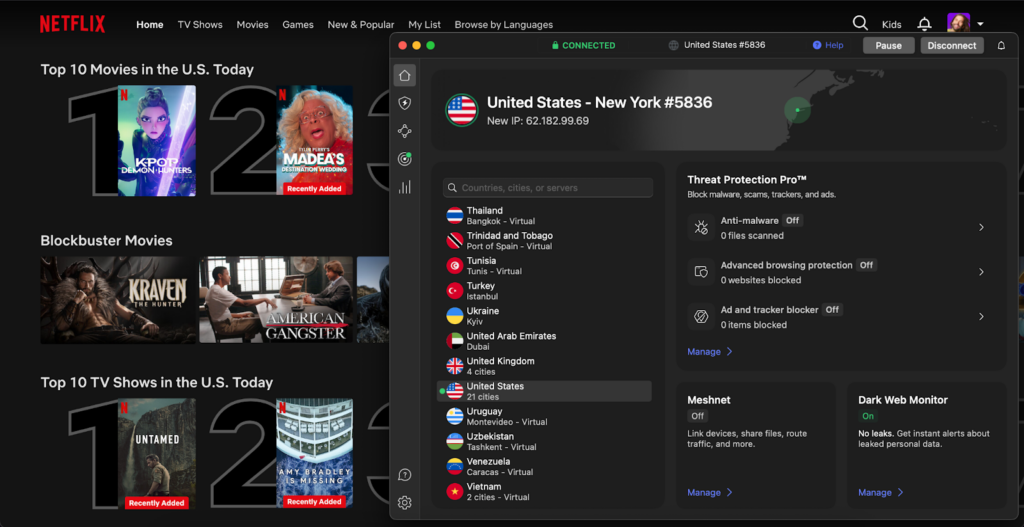Click the Anti-malware bug icon
Screen dimensions: 1024x527
(x=701, y=227)
